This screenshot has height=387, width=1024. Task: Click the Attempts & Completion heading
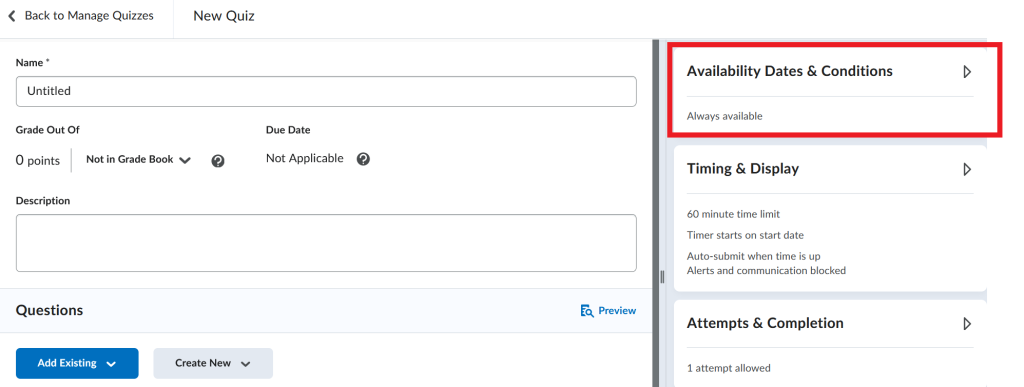[x=765, y=324]
